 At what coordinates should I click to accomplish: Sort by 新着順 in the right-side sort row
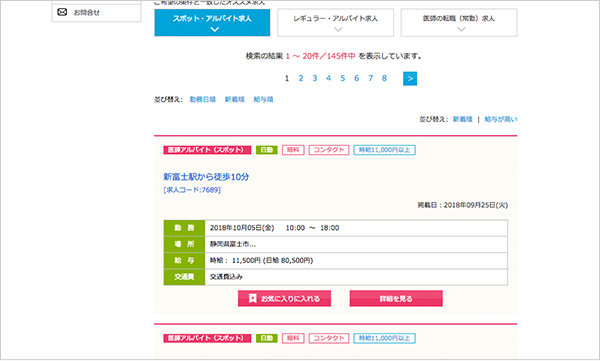point(463,119)
